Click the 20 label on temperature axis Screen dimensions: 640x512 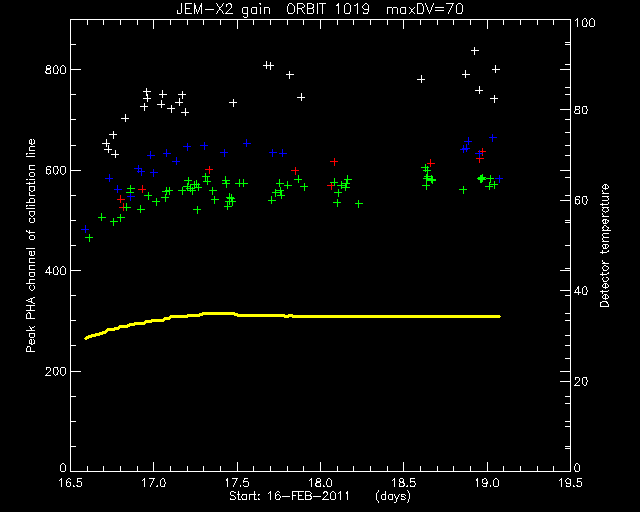coord(582,381)
